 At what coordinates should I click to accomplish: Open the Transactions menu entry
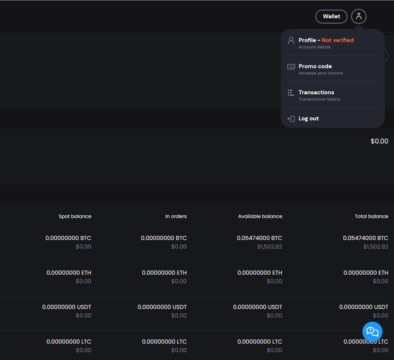click(x=333, y=95)
